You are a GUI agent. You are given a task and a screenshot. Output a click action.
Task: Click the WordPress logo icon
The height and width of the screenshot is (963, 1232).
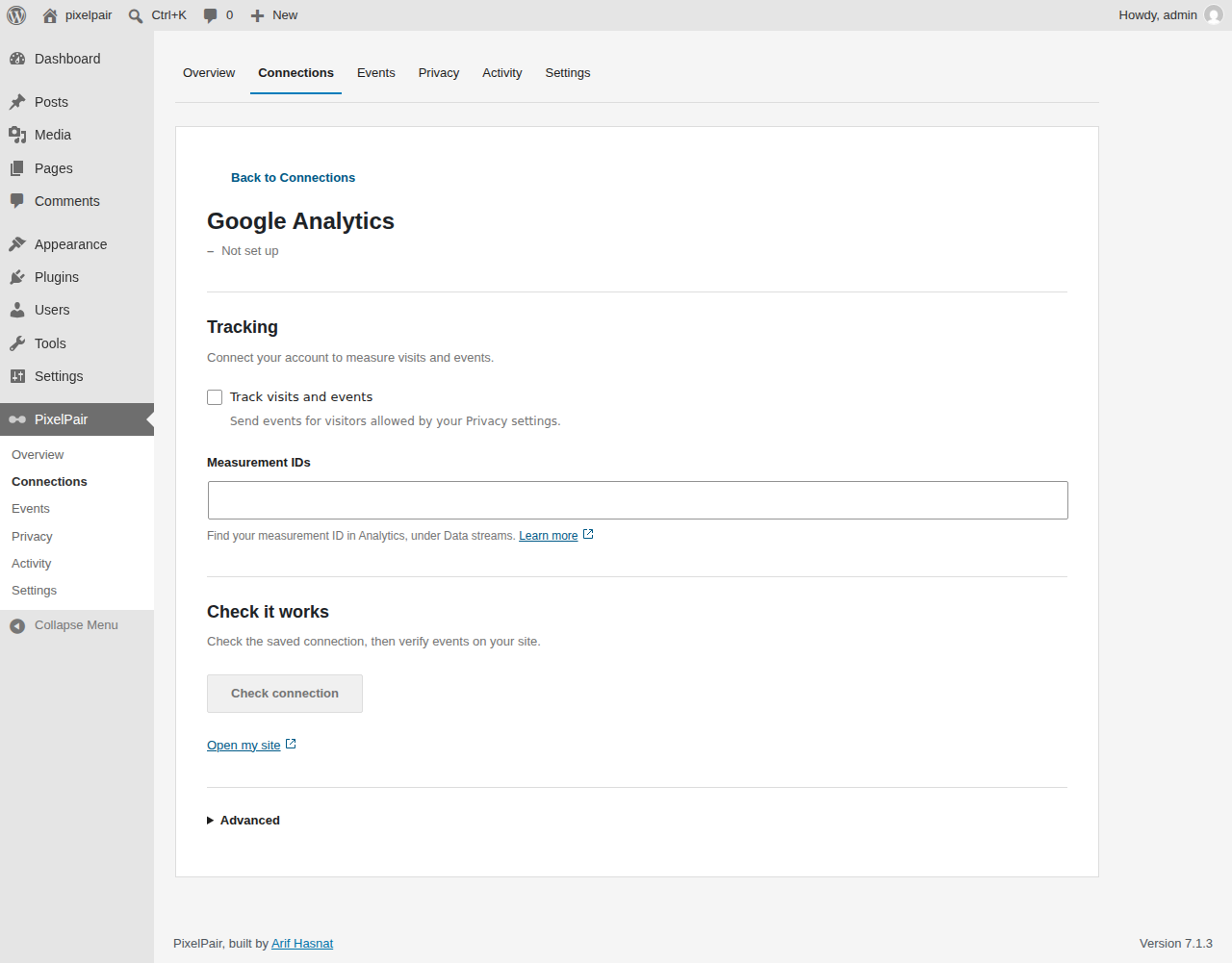16,15
